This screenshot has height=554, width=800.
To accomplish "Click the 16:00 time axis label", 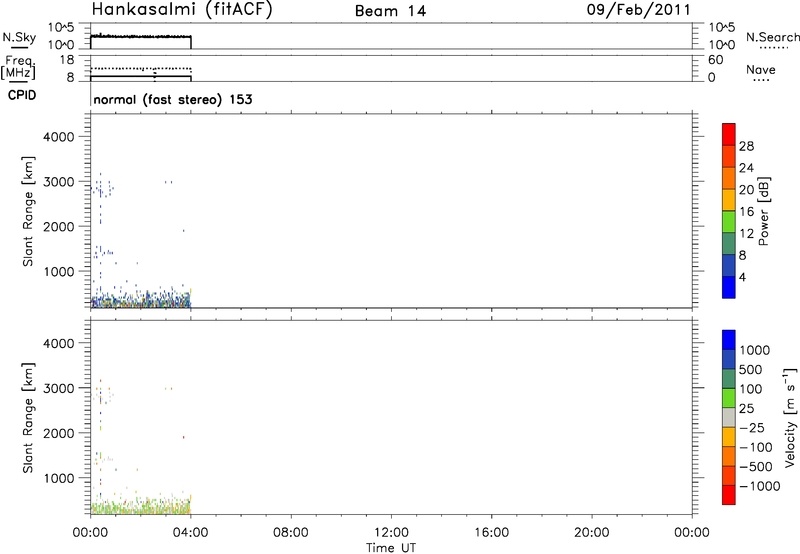I will pyautogui.click(x=491, y=533).
